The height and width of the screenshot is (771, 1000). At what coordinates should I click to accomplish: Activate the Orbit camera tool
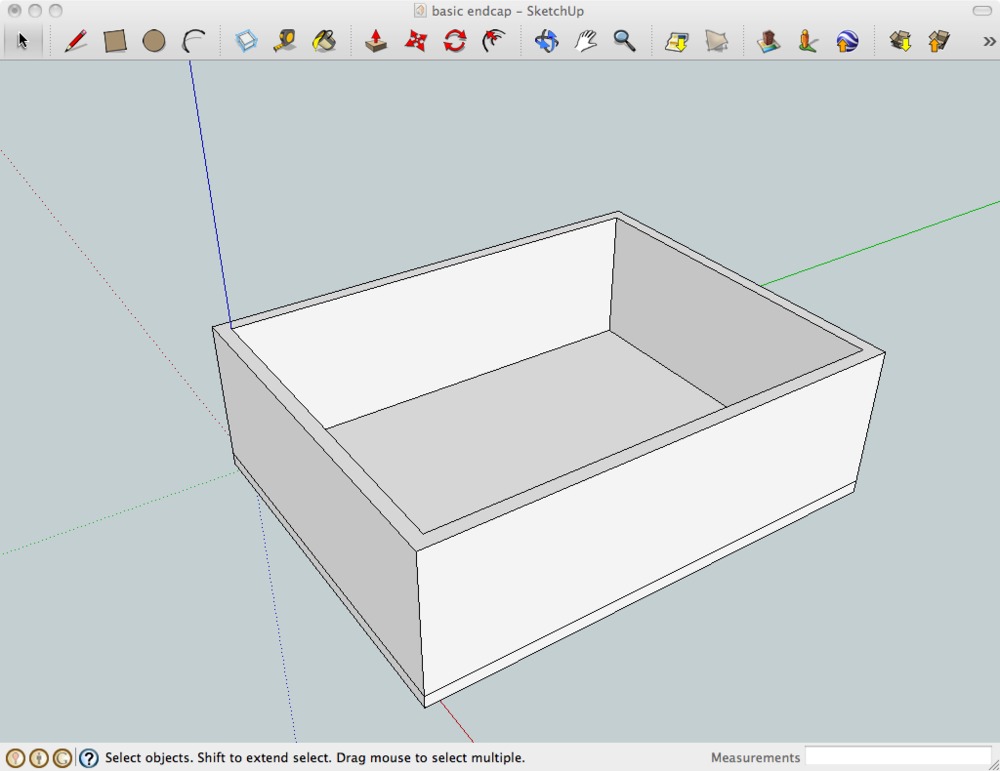coord(546,41)
